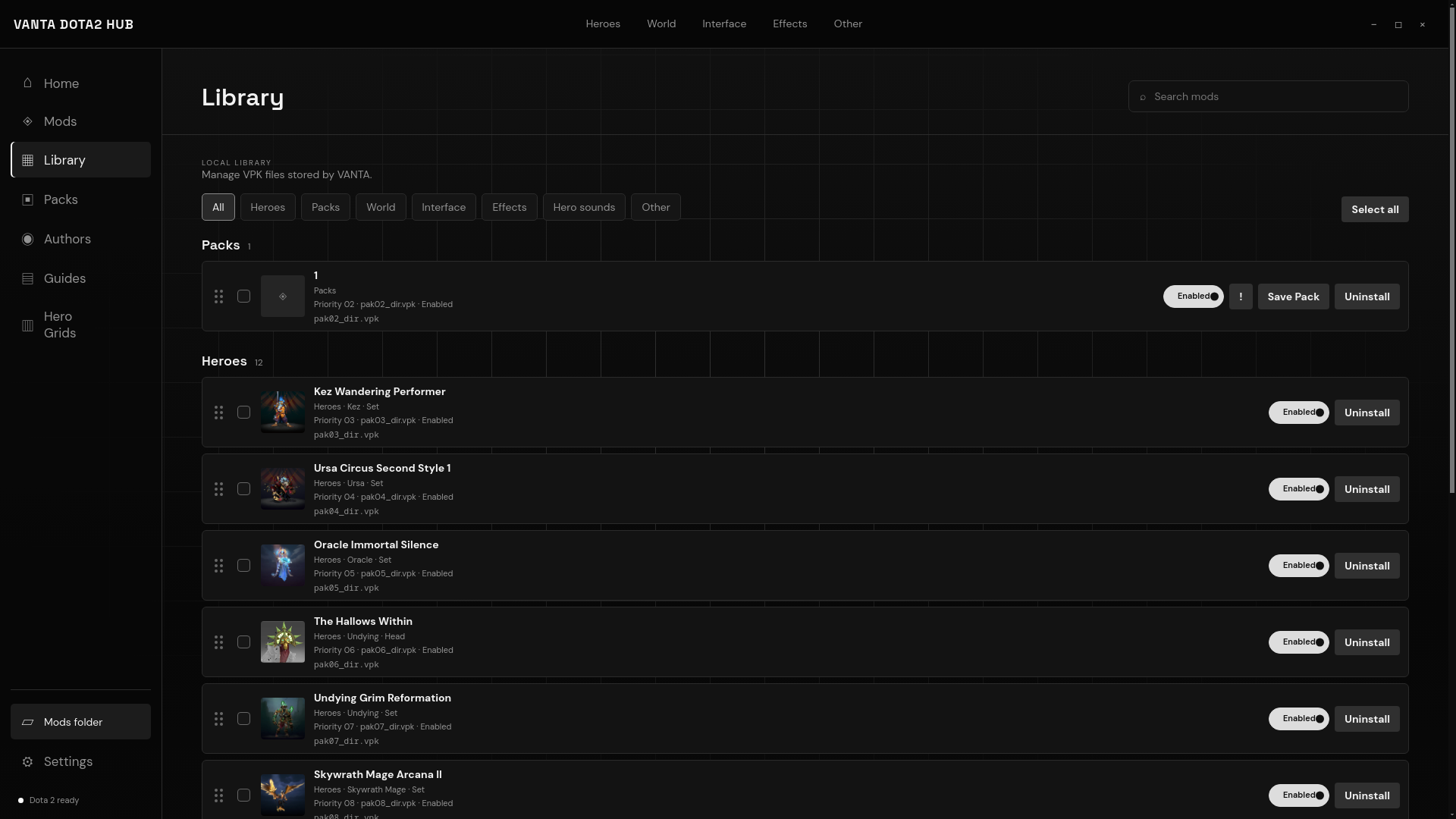Click The Hallows Within thumbnail
1456x819 pixels.
click(x=283, y=642)
